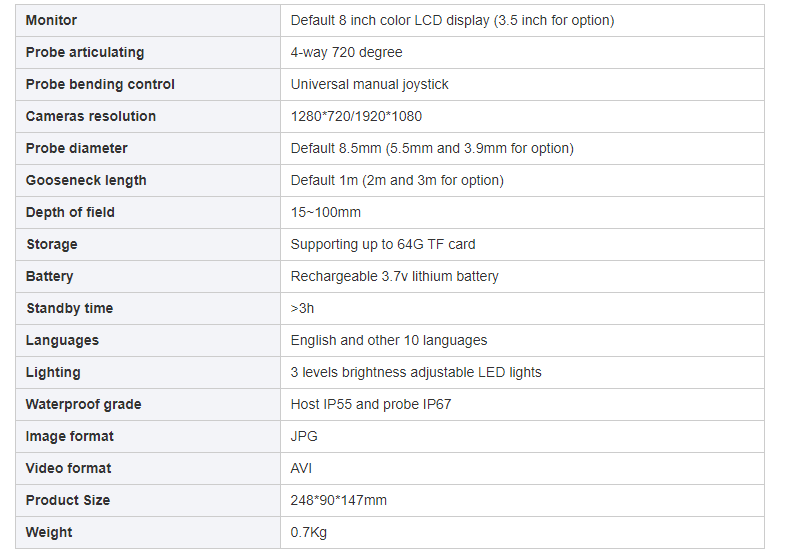Click the JPG image format value
The image size is (800, 555).
(x=304, y=436)
